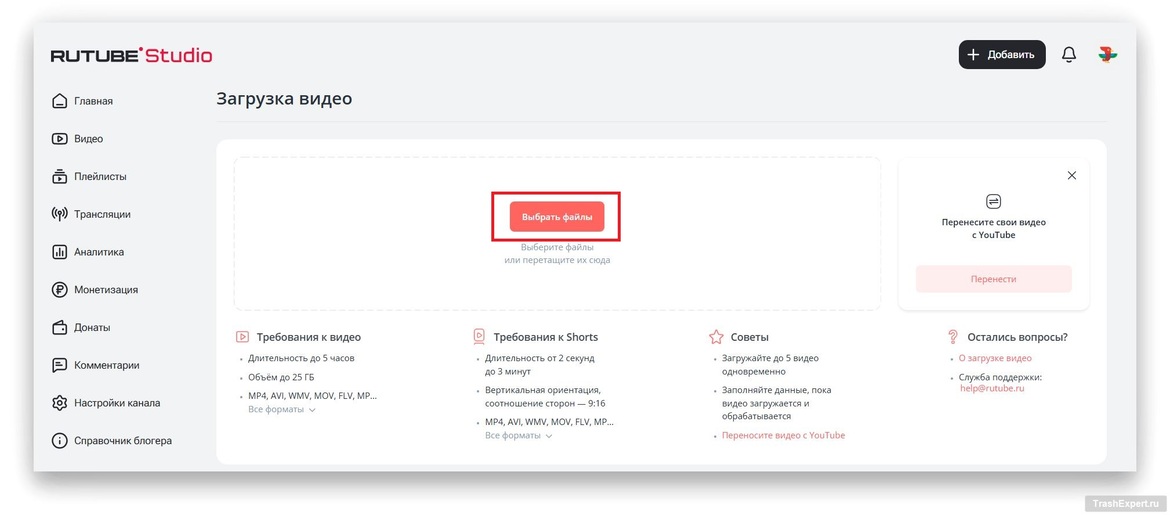Open the Аналитика chart icon
The image size is (1170, 515).
click(x=59, y=252)
